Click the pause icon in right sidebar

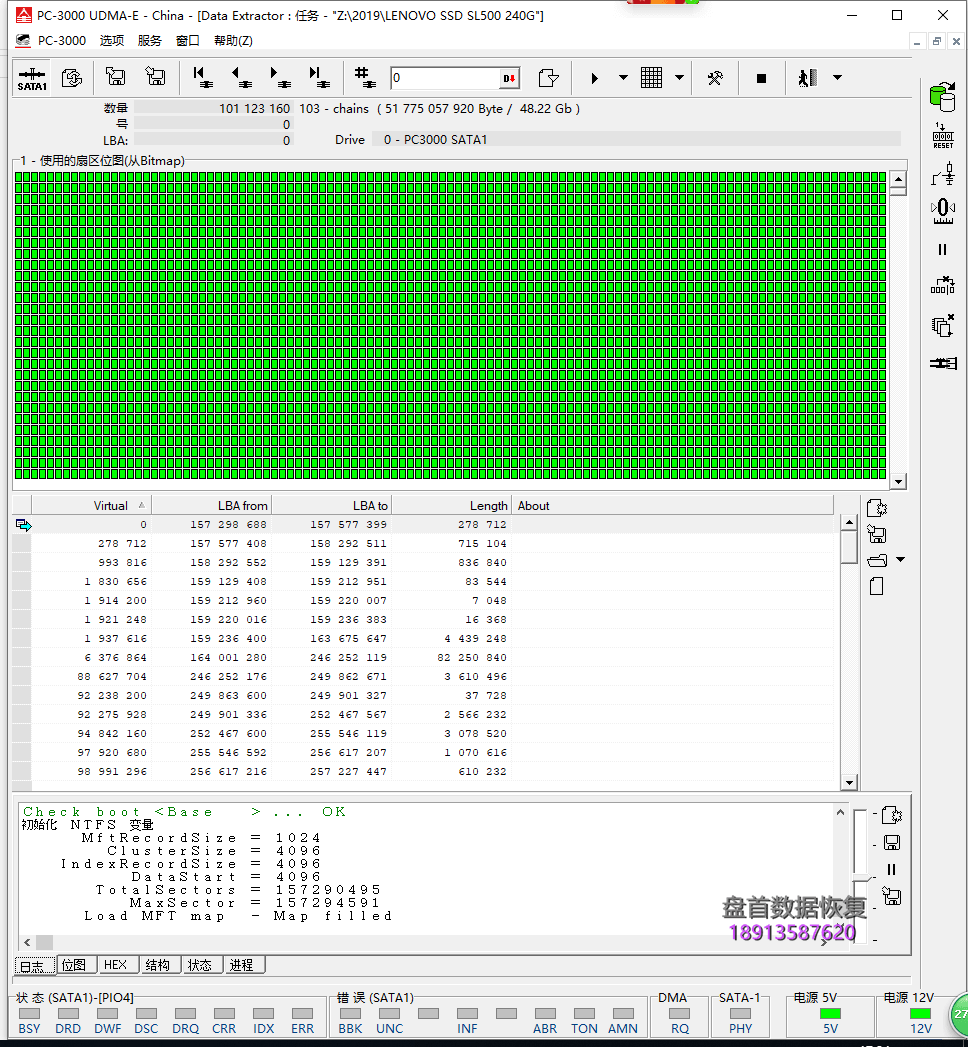point(943,250)
